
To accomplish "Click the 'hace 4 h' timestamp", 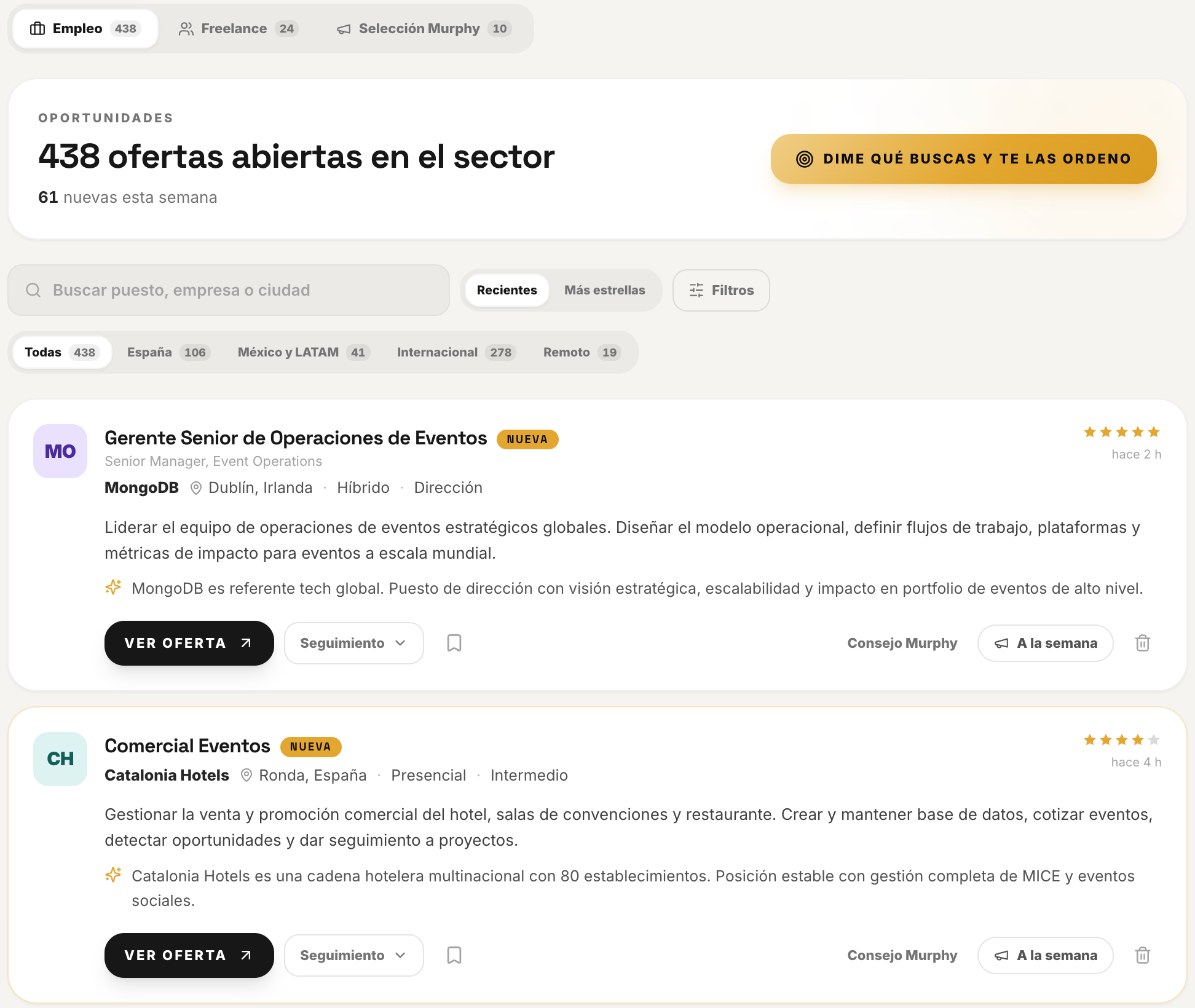I will click(1136, 762).
